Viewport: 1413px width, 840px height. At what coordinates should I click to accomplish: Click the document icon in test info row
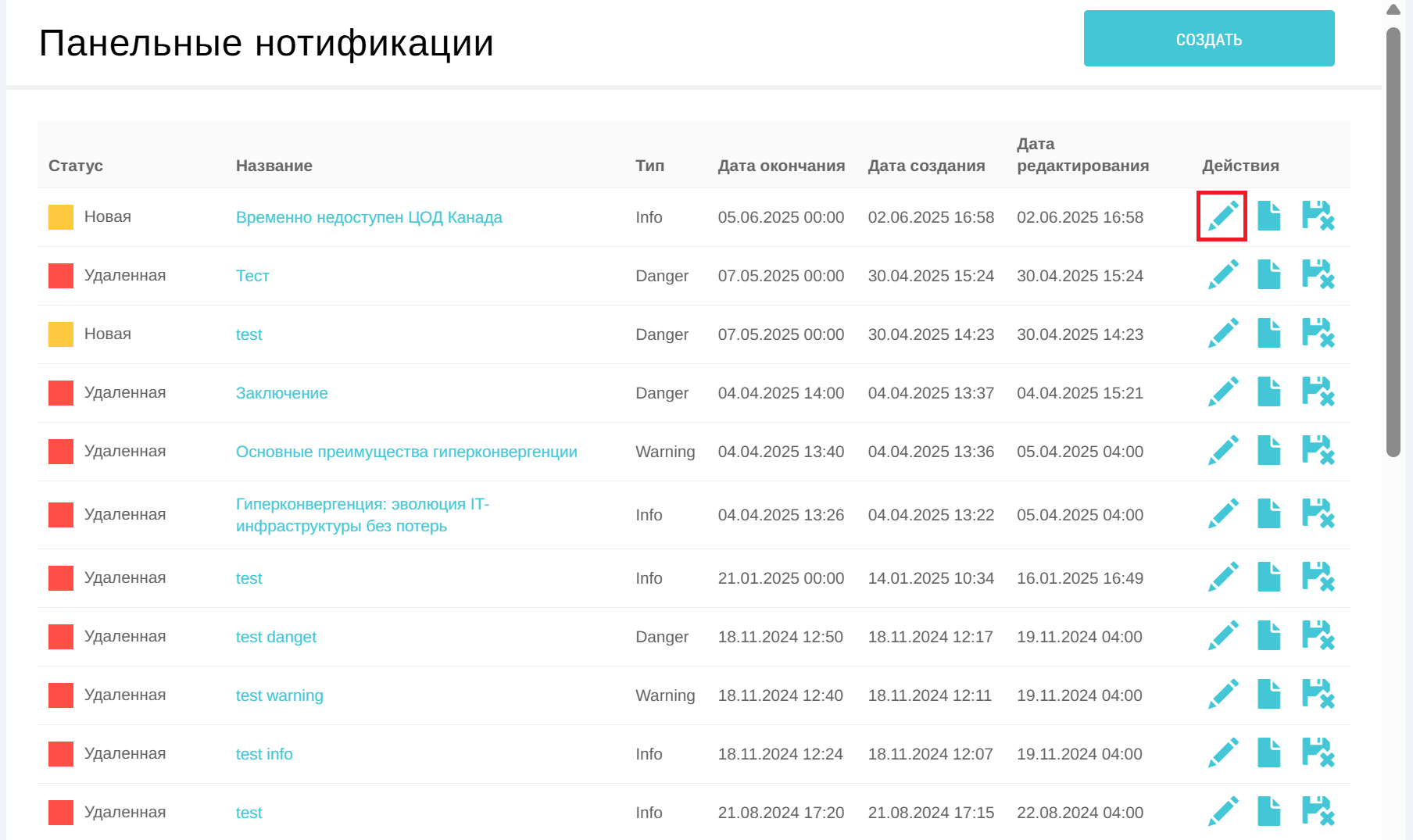coord(1269,752)
